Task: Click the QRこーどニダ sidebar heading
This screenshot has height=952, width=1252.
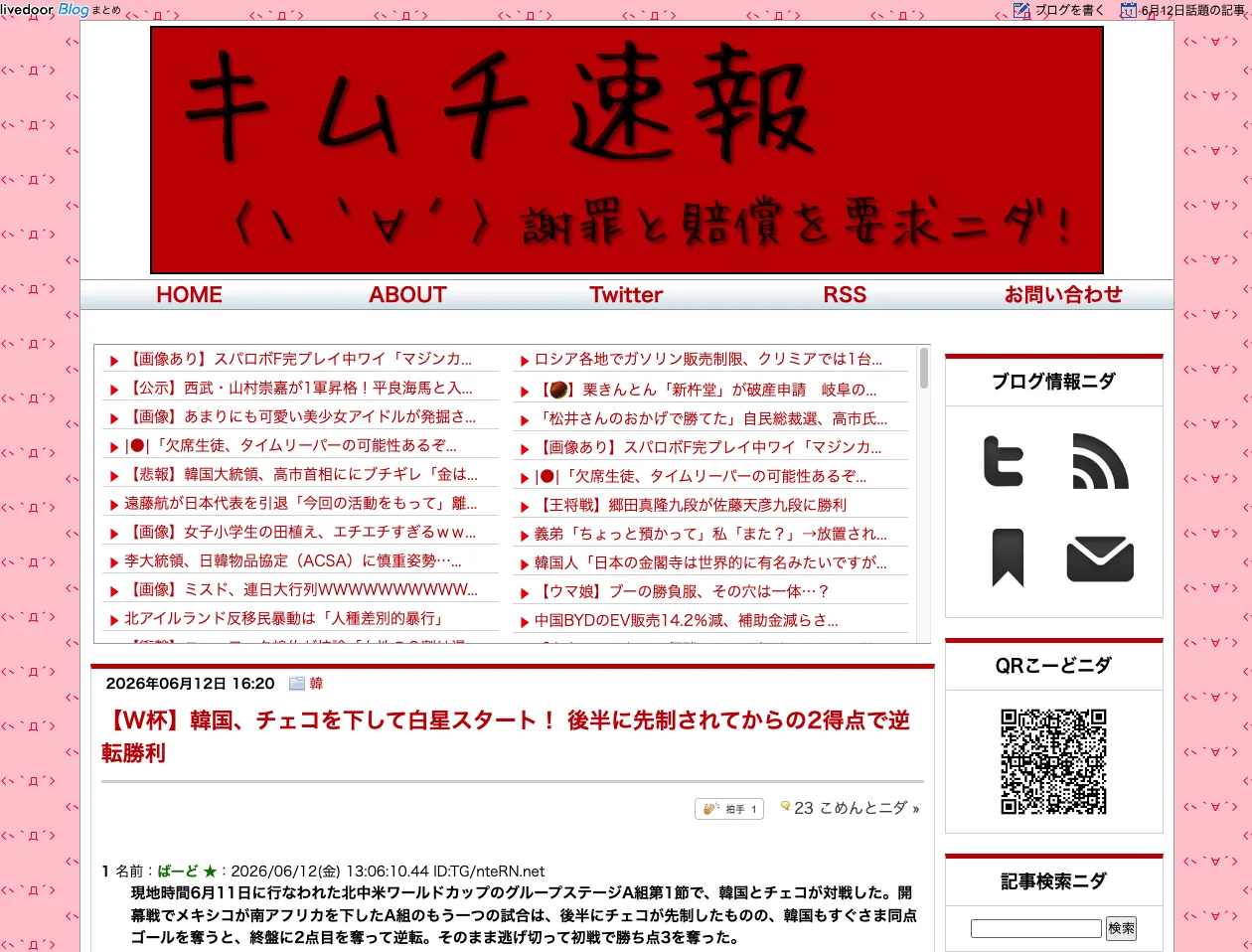Action: [1054, 666]
